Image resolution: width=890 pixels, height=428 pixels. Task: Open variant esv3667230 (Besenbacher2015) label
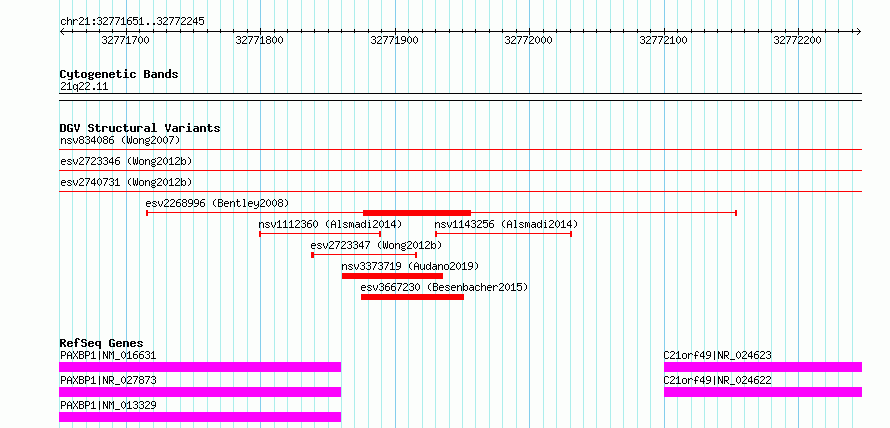pyautogui.click(x=444, y=287)
